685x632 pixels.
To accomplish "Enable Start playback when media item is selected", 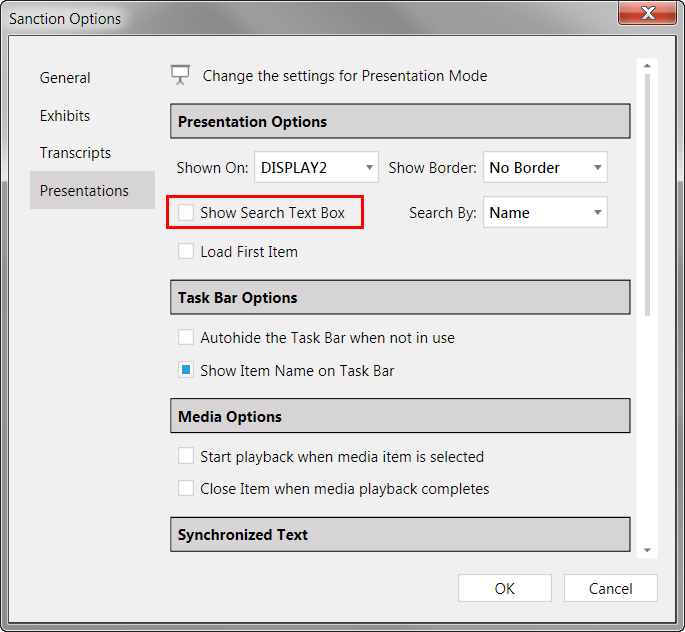I will [186, 456].
